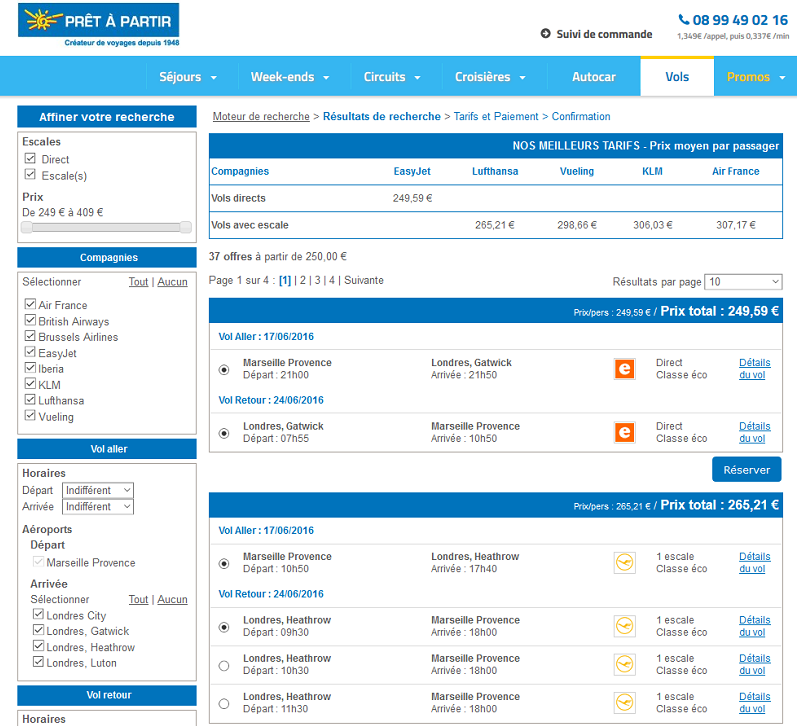Click Lufthansa logo on 09h30 return flight
The image size is (797, 726).
(x=624, y=626)
